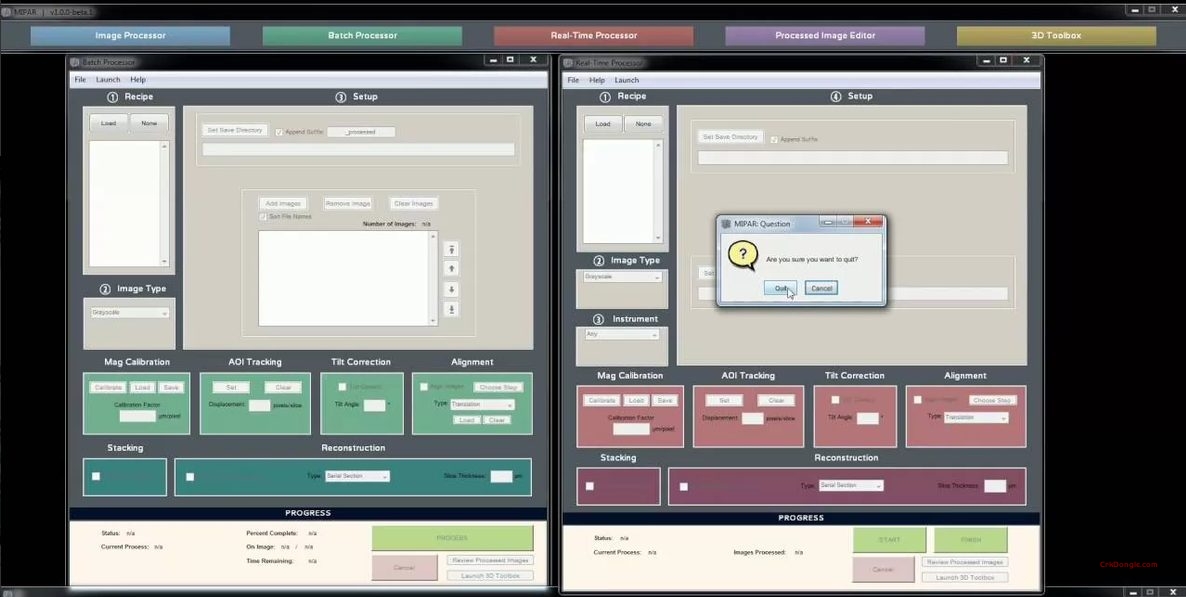Check Reconstruction box in Real-Time Processor

pos(684,487)
